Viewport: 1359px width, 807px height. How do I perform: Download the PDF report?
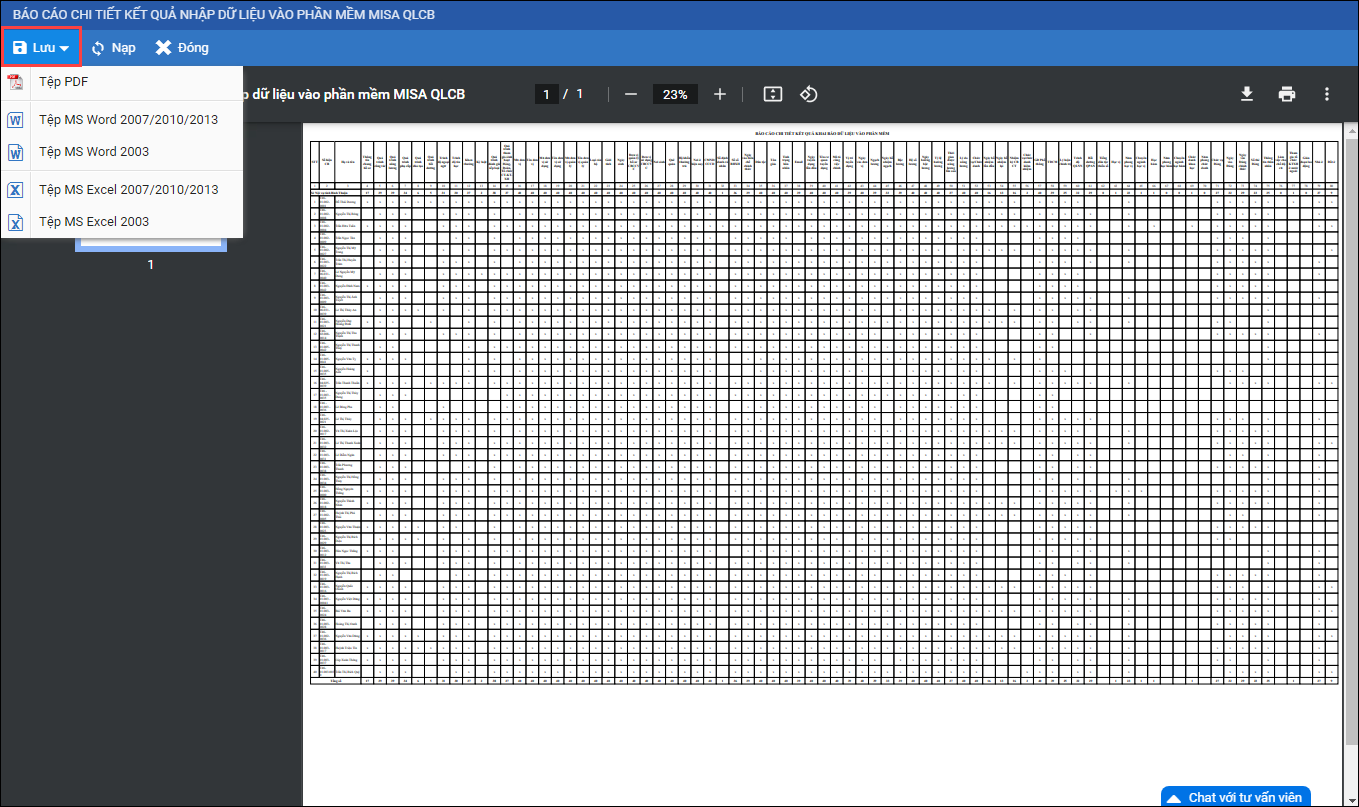pos(1247,94)
